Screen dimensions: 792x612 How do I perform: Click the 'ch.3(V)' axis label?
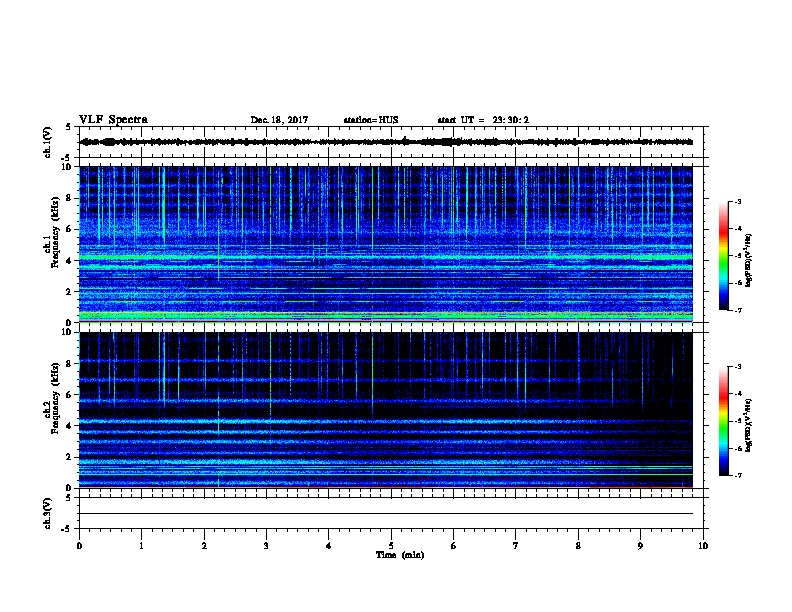[x=47, y=513]
